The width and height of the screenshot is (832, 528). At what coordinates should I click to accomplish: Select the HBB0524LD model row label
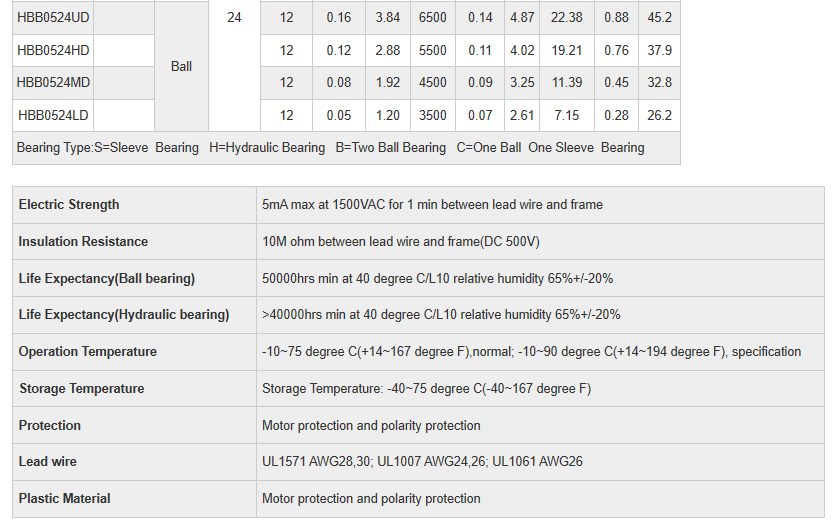pyautogui.click(x=54, y=116)
